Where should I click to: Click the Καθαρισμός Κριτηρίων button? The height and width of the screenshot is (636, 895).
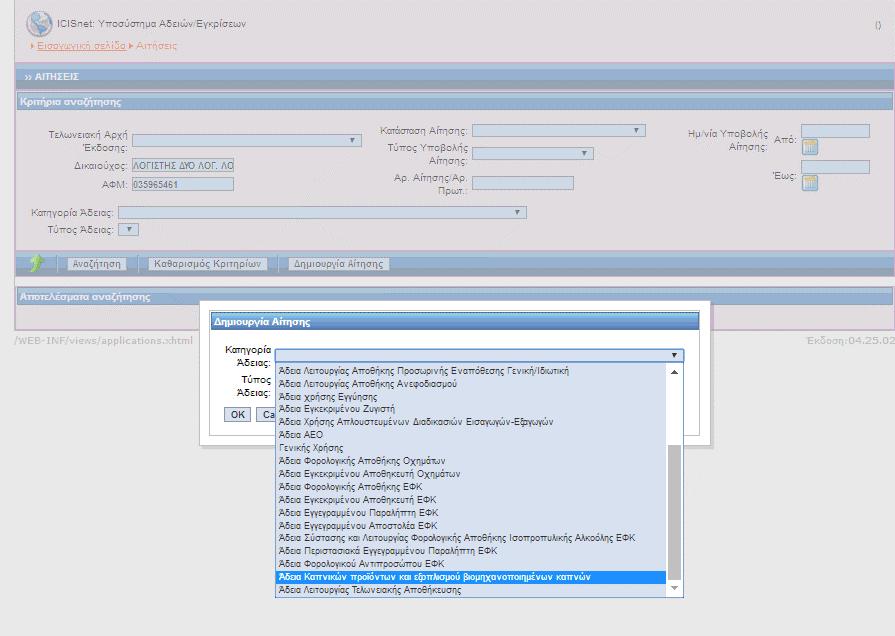207,264
